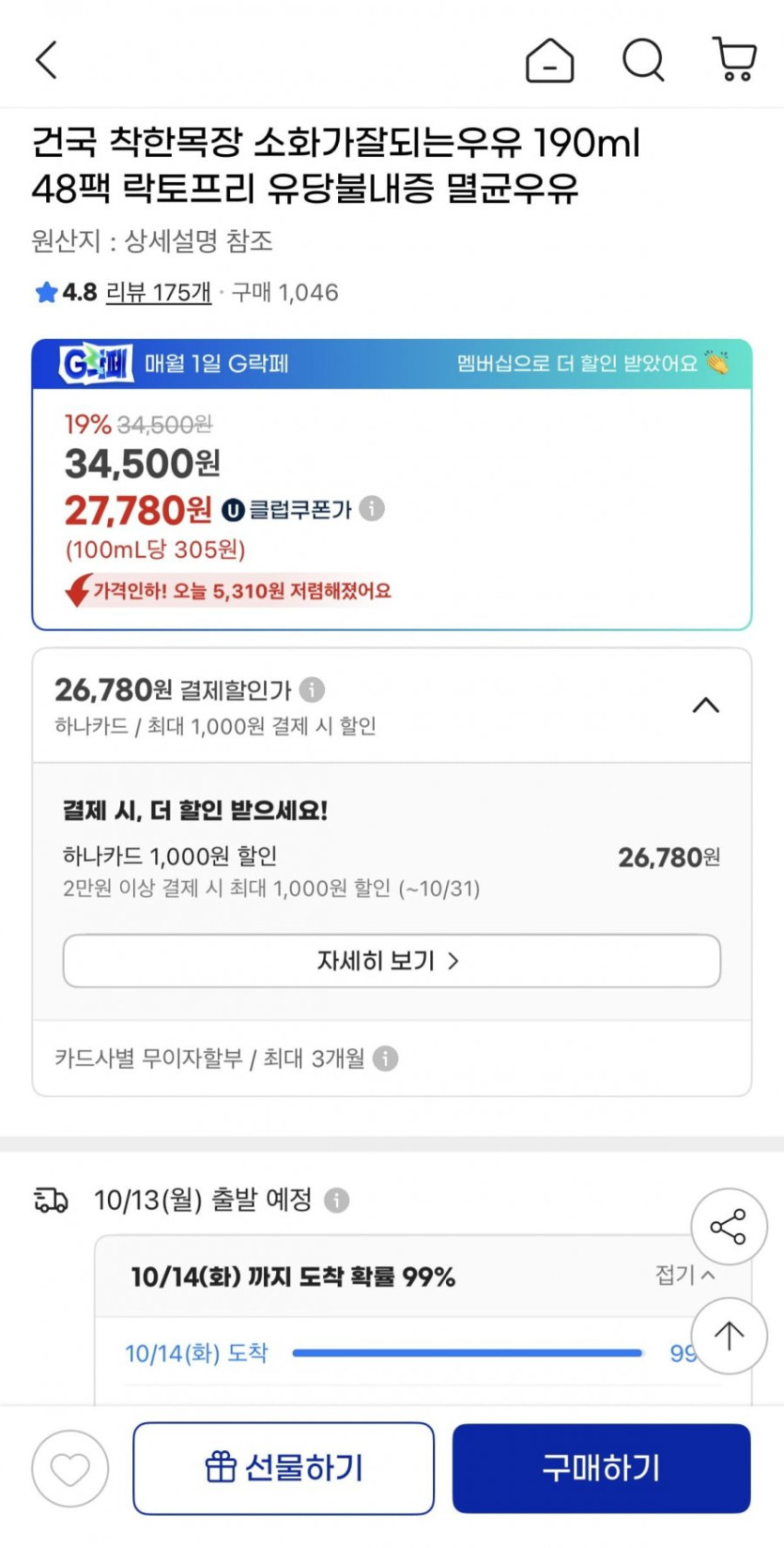Collapse the 결제할인가 section chevron
Screen dimensions: 784x1548
(x=706, y=705)
